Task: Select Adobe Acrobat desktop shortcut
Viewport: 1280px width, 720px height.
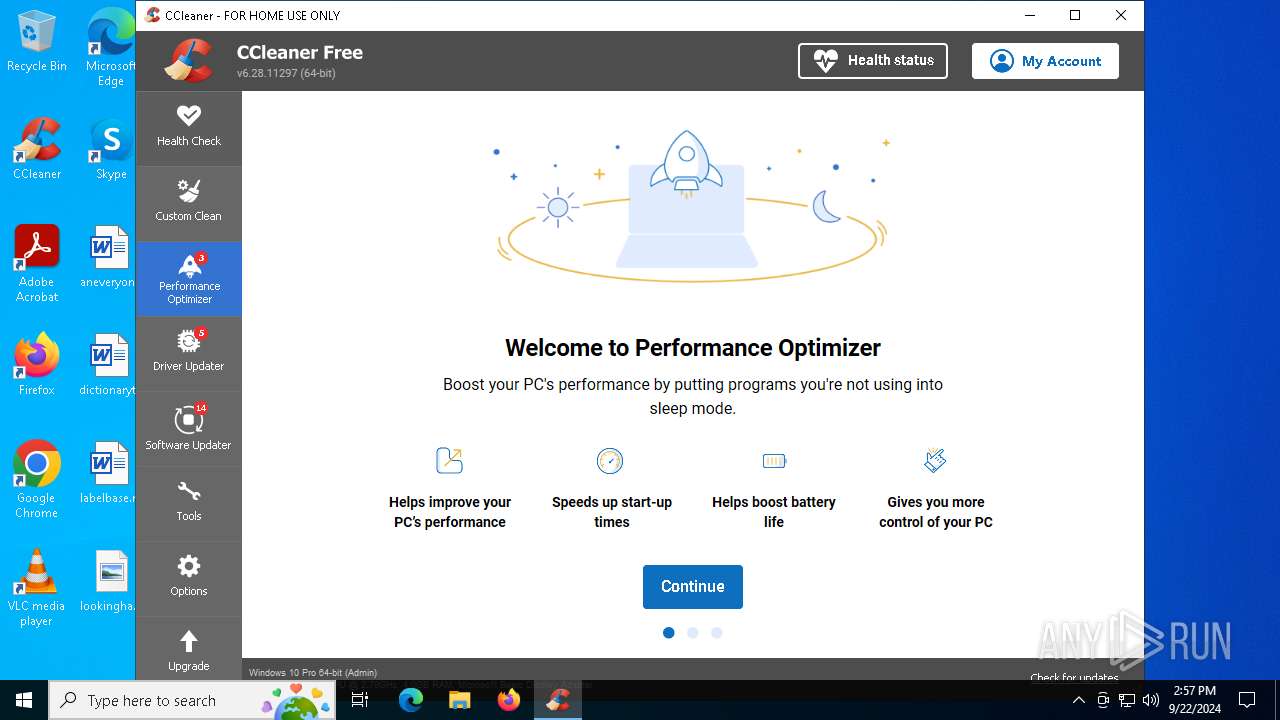Action: [37, 263]
